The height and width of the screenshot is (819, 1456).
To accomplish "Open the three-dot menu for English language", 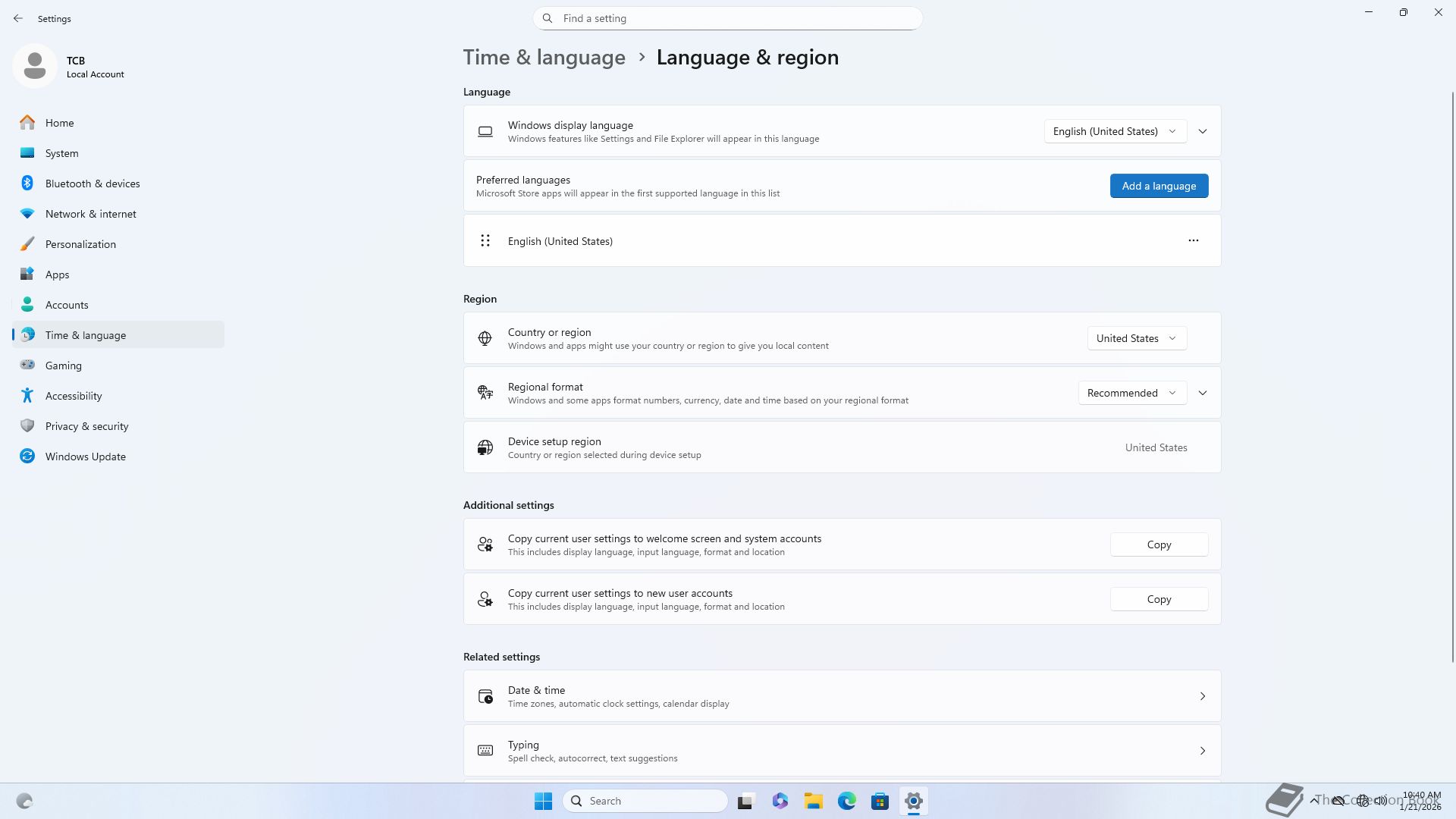I will click(1193, 240).
